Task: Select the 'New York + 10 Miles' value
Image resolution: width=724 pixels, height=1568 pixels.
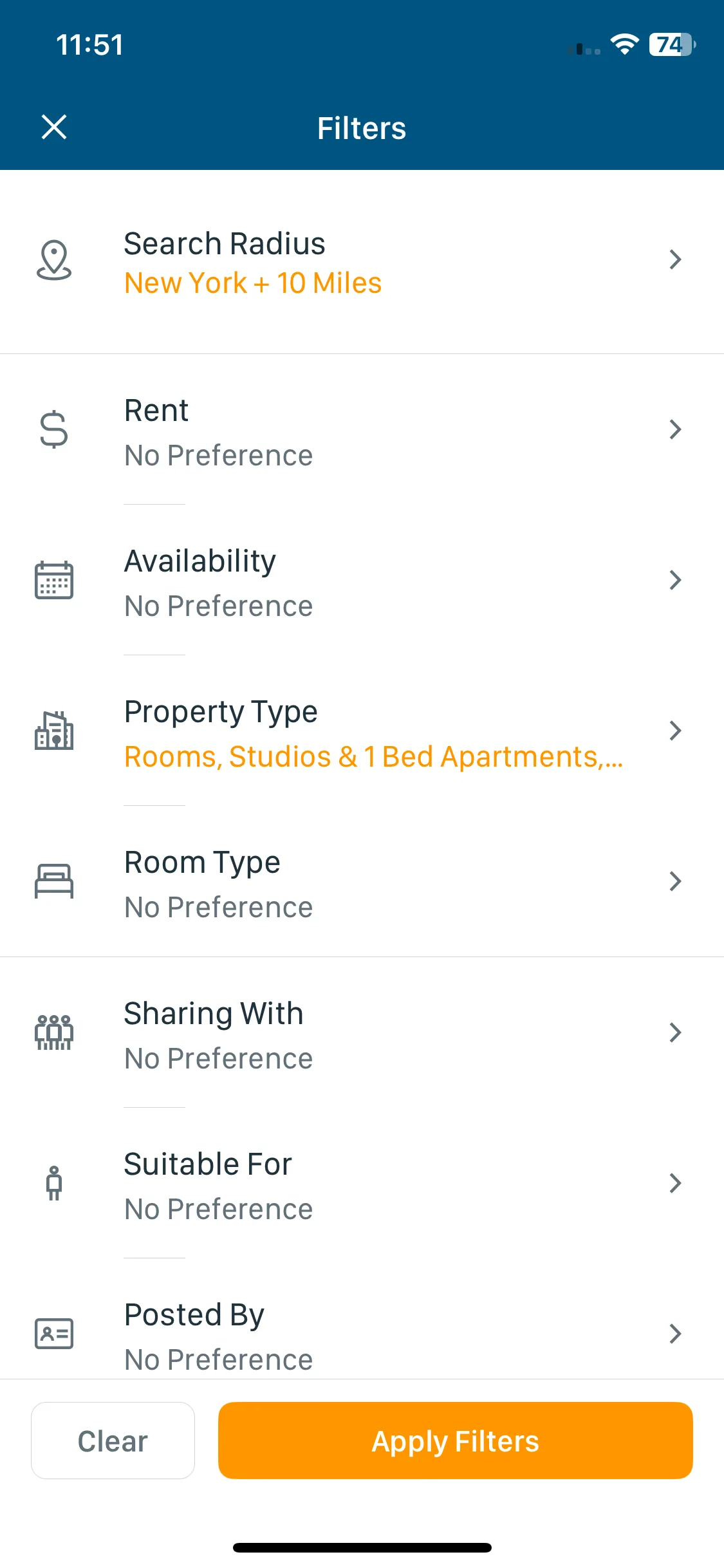Action: pos(253,283)
